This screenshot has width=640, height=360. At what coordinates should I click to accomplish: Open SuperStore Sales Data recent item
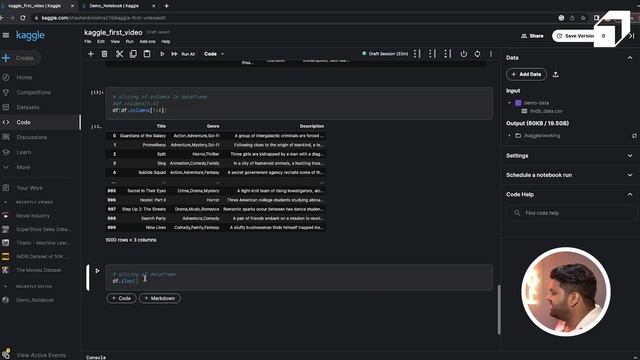[43, 229]
